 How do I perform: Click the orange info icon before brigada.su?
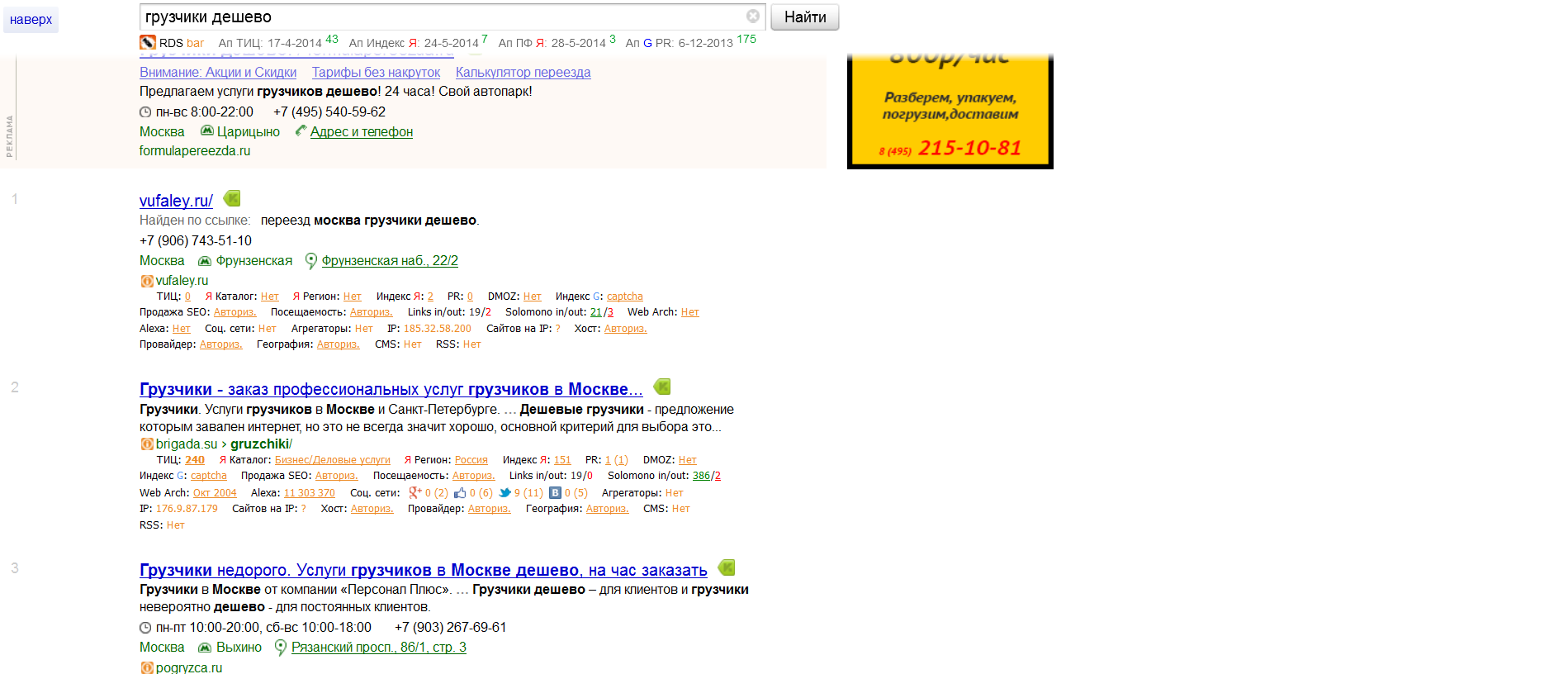pos(147,444)
